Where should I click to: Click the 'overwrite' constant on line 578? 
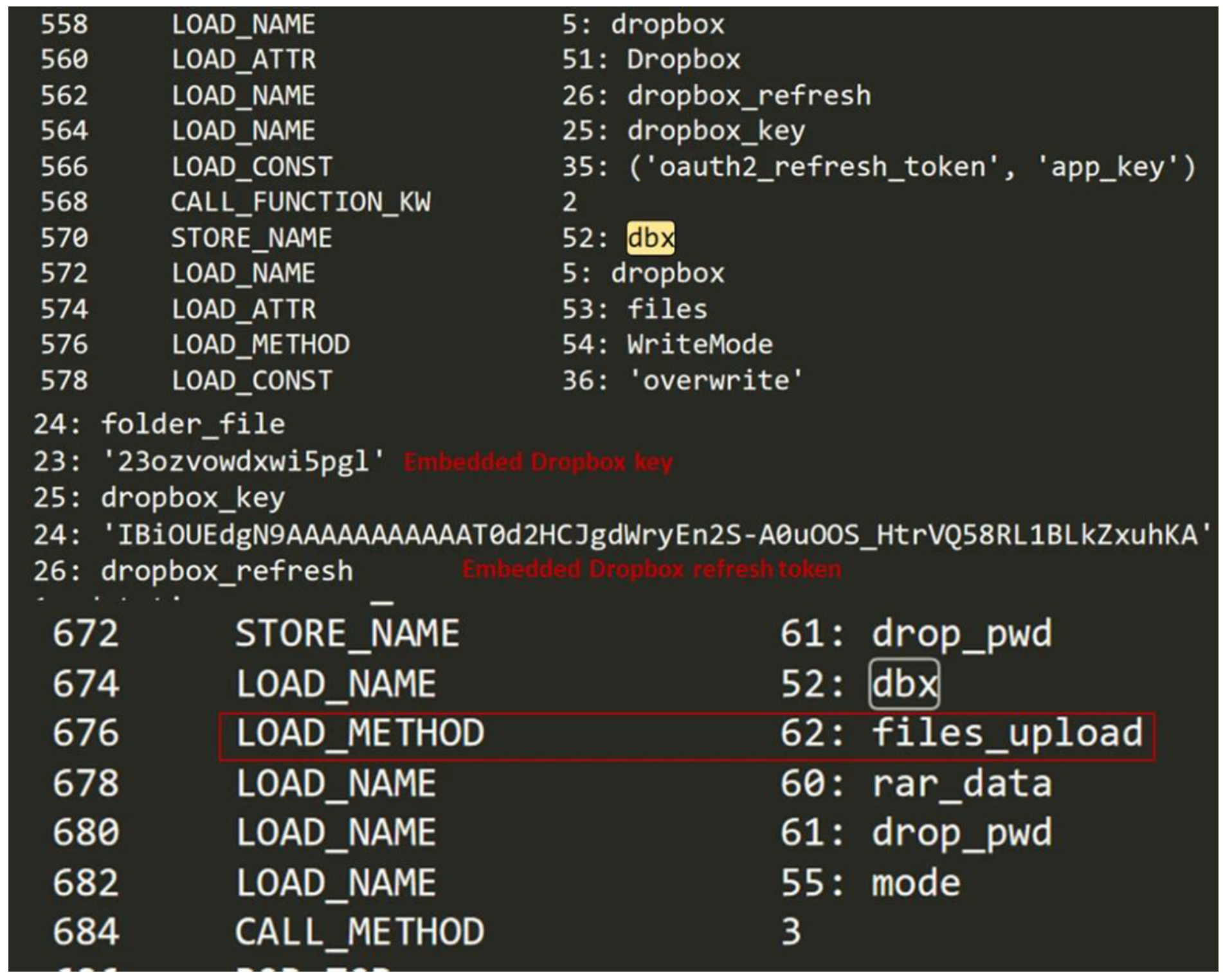tap(716, 381)
